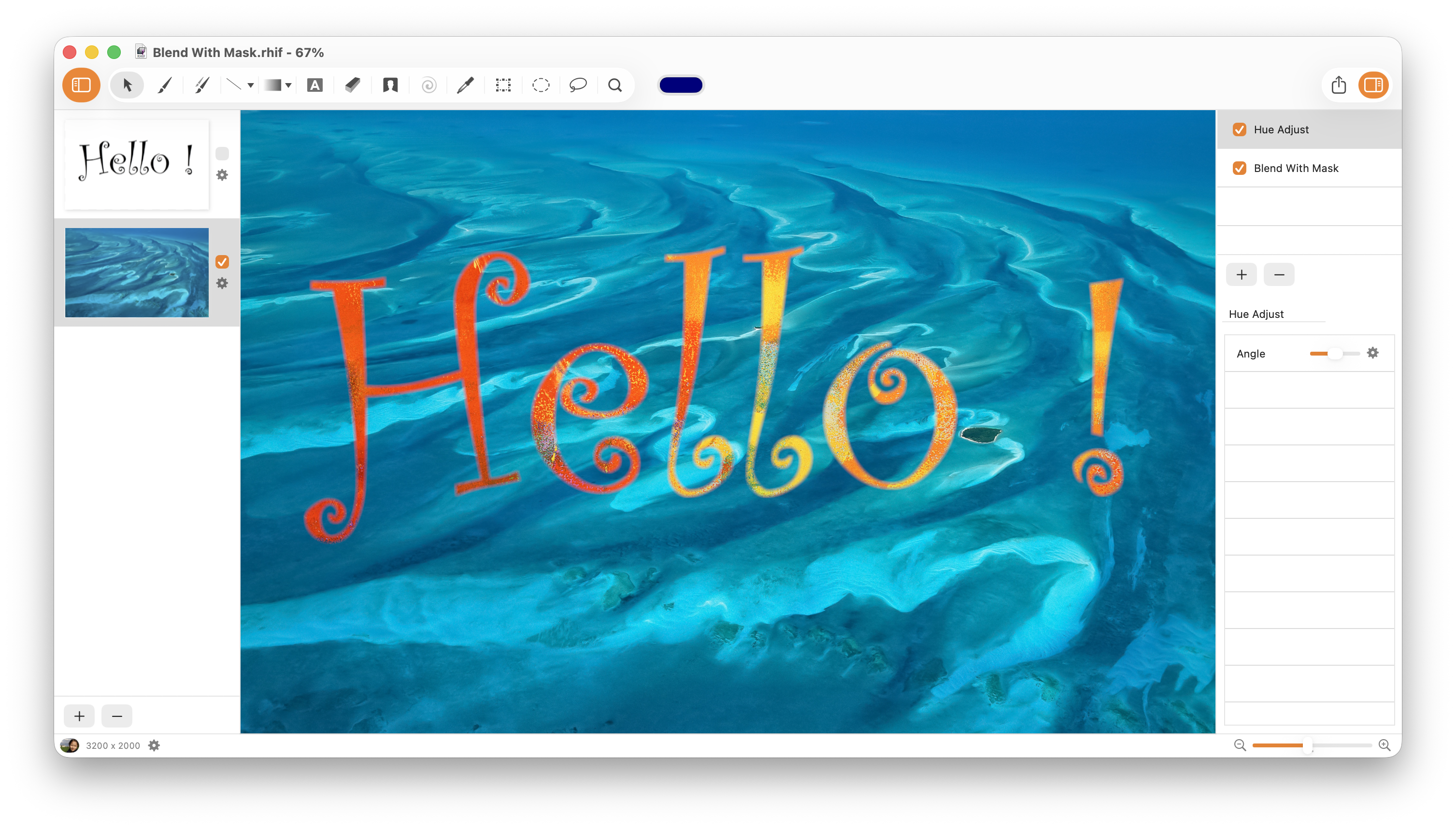Activate rectangular selection tool
The image size is (1456, 829).
pyautogui.click(x=502, y=86)
